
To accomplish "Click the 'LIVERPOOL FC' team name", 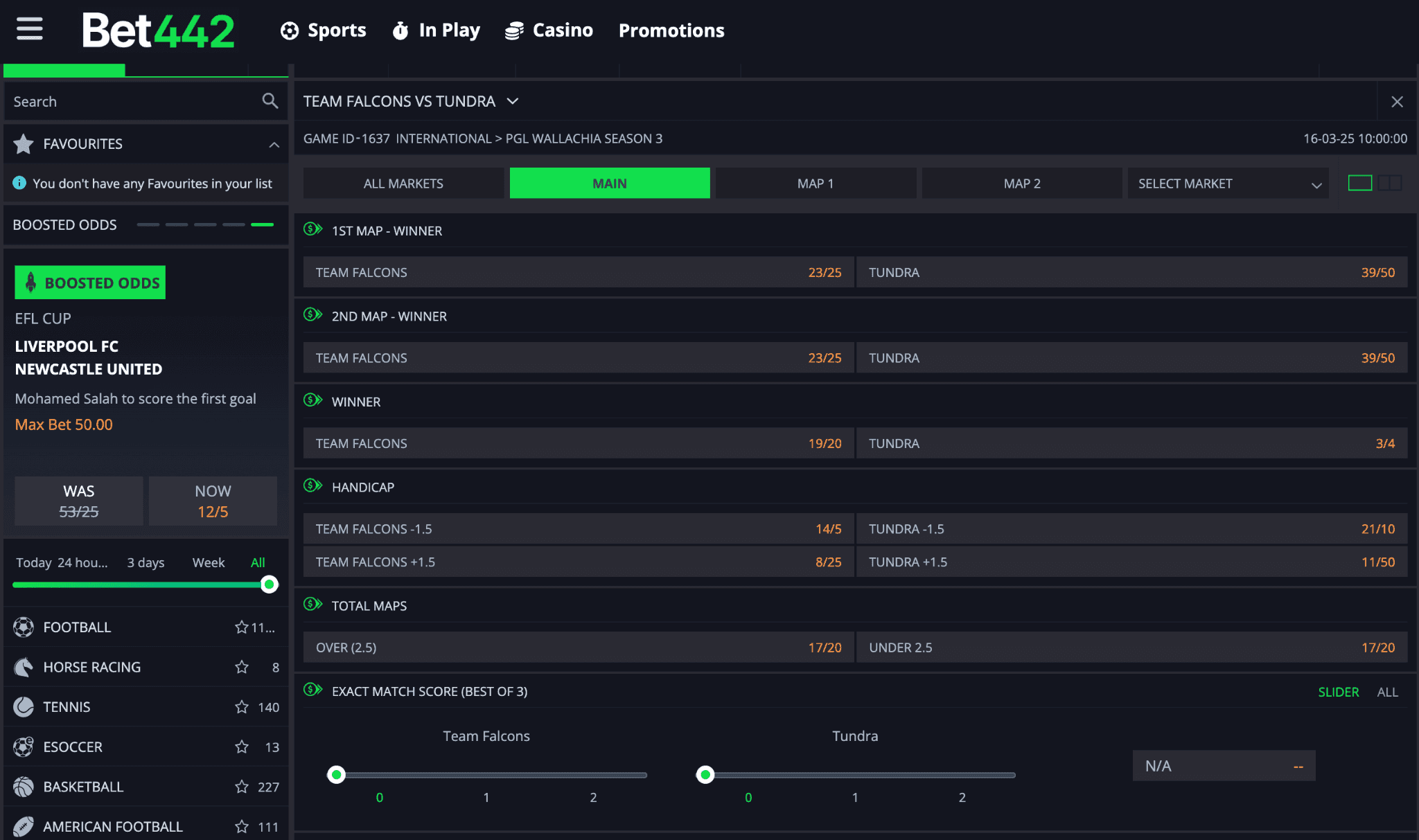I will pos(67,346).
